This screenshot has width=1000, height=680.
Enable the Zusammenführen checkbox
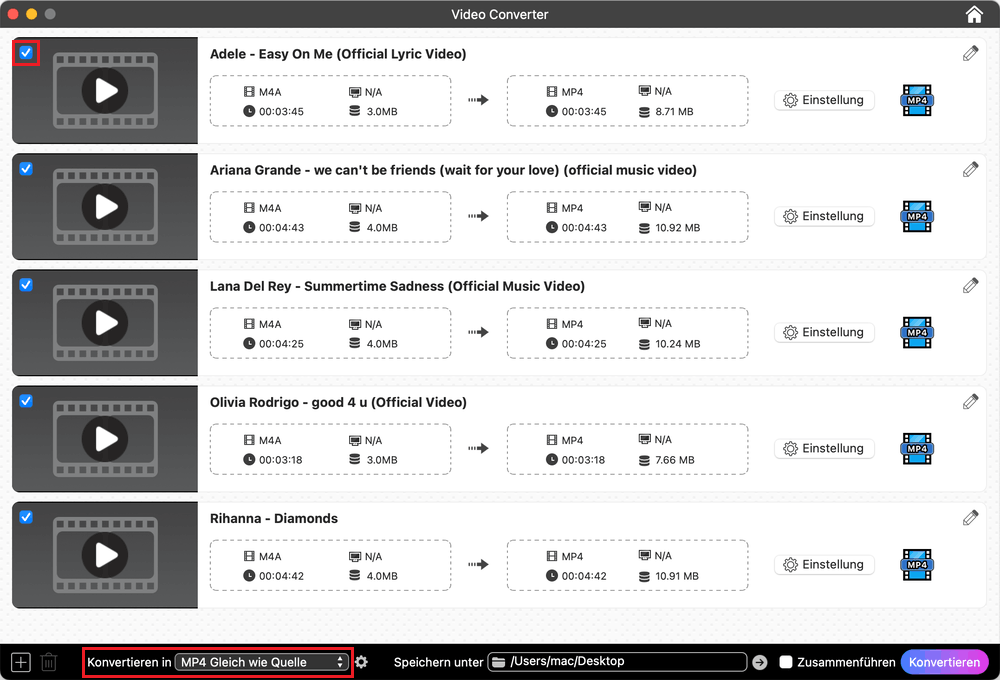786,662
